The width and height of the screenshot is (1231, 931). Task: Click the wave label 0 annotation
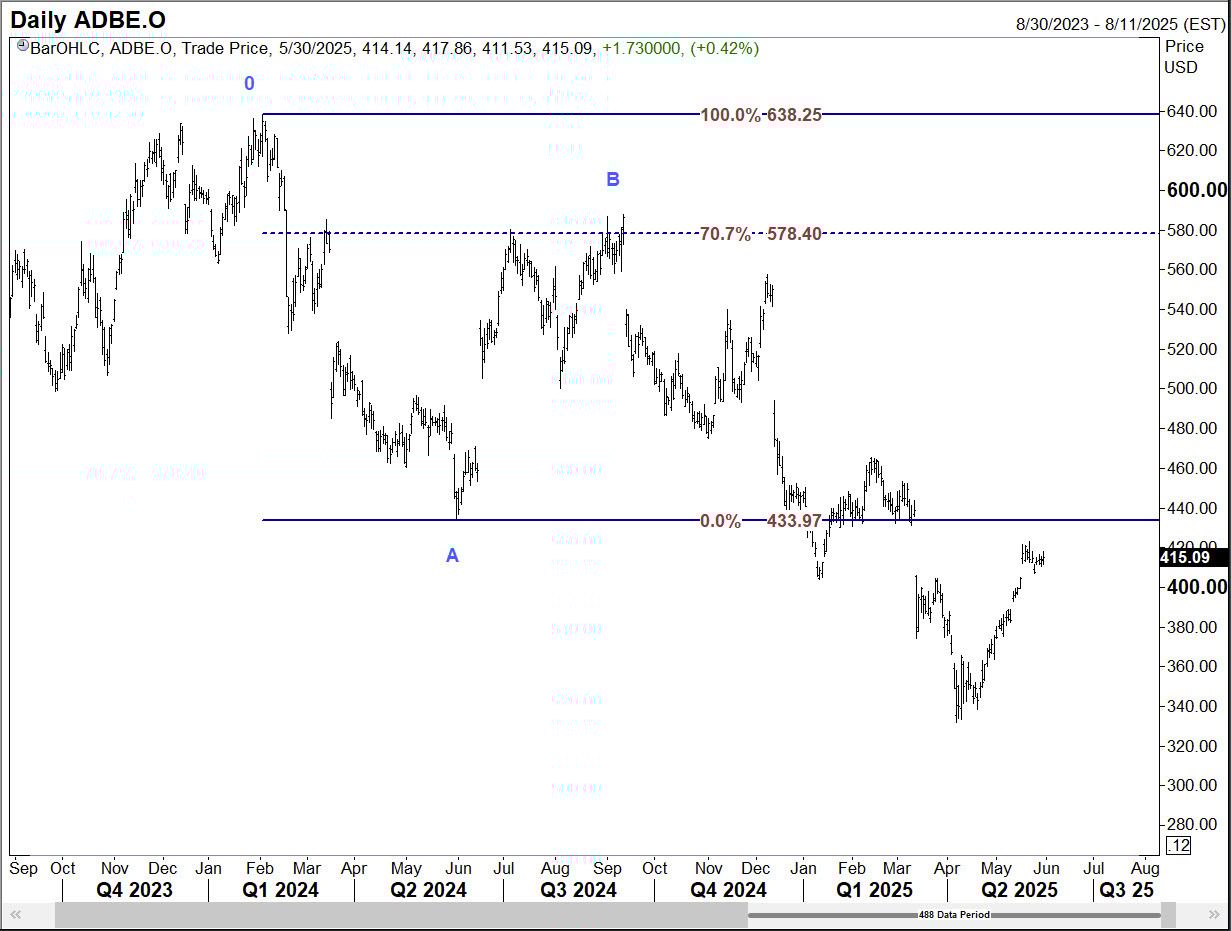tap(250, 84)
